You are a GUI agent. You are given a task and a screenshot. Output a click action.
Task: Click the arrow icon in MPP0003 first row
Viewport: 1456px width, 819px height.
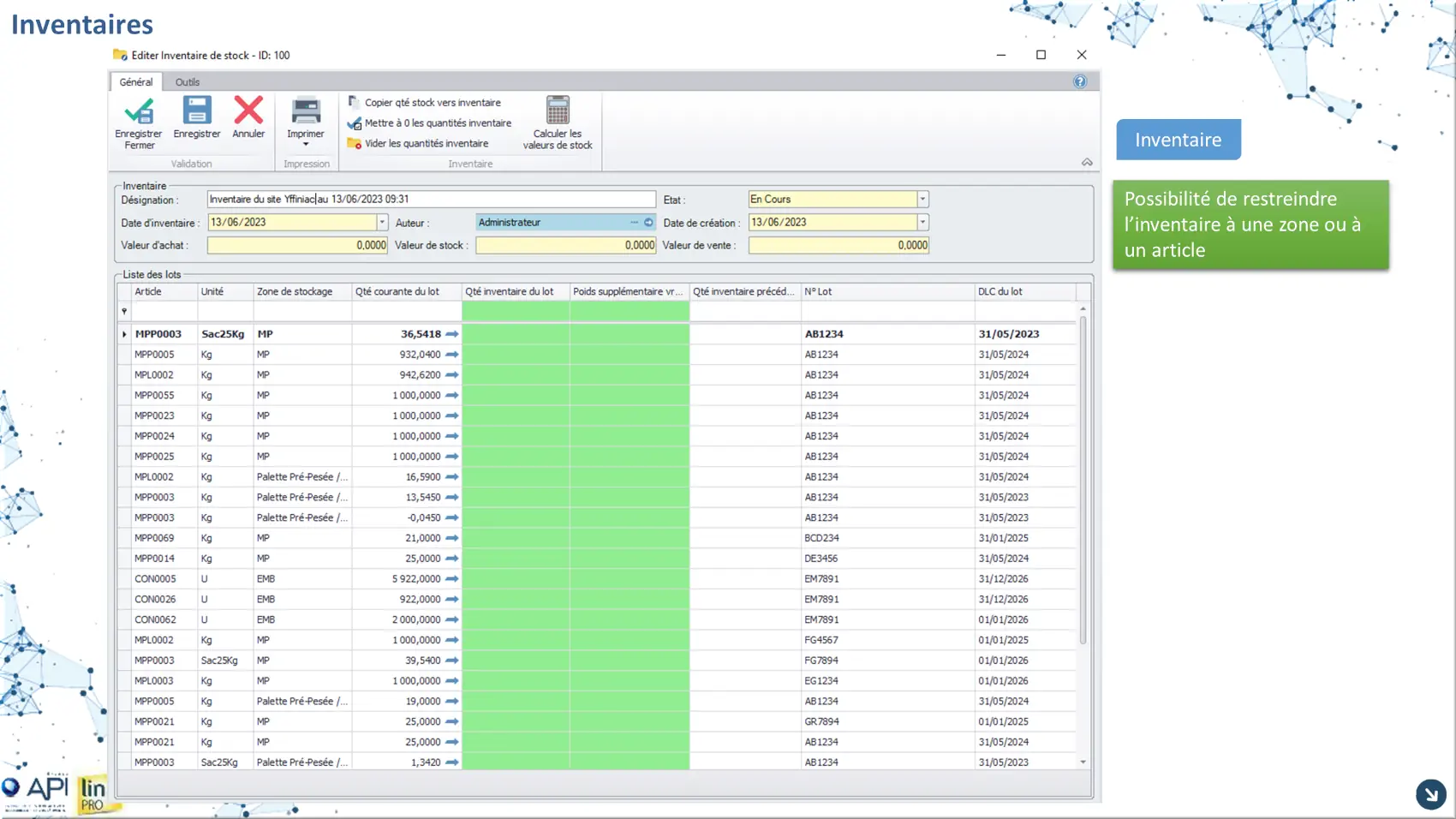point(452,334)
